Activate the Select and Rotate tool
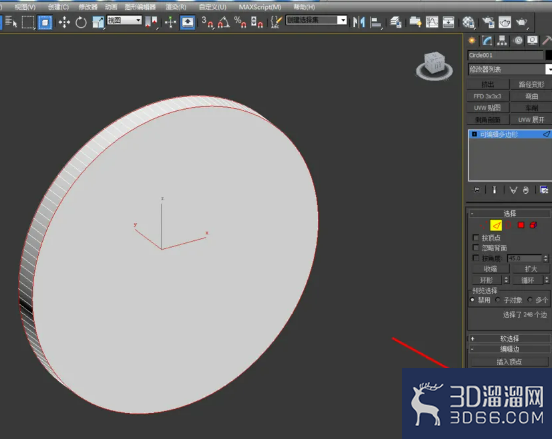 tap(81, 22)
